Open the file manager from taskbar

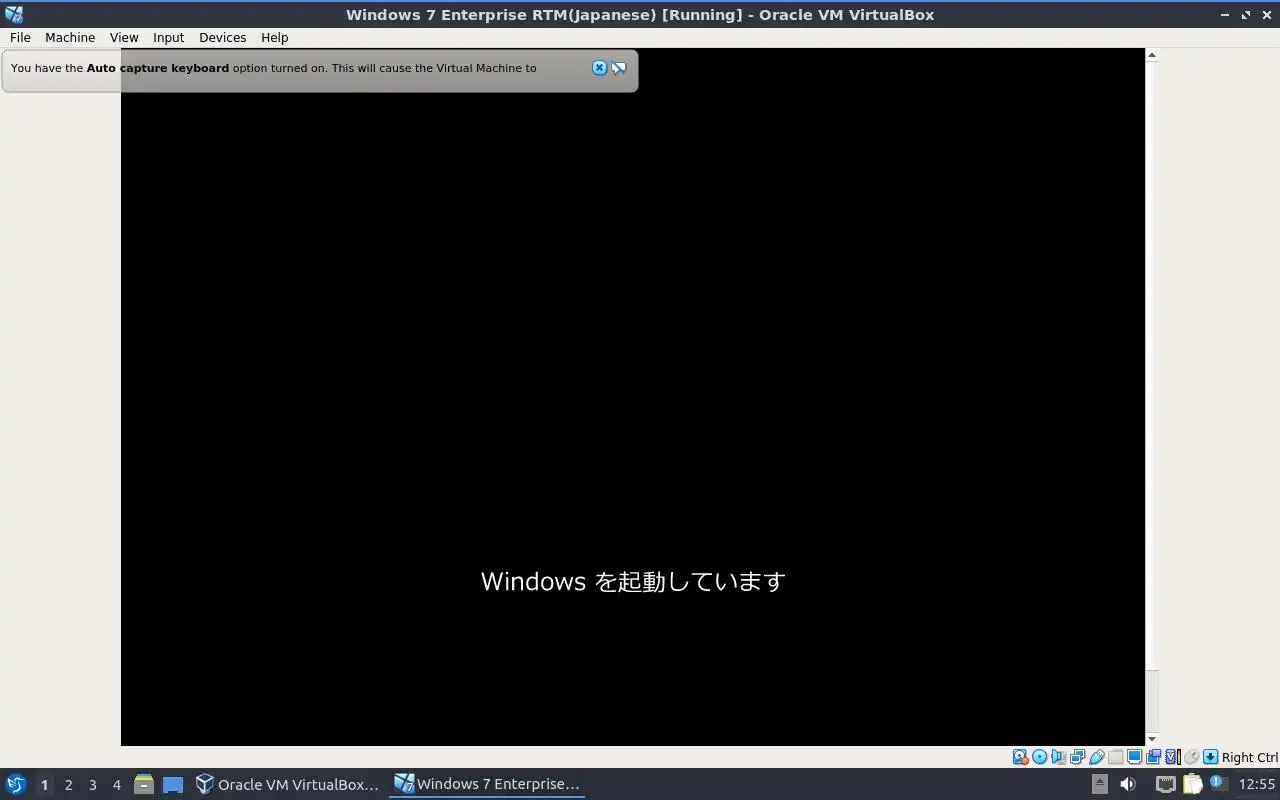(144, 784)
